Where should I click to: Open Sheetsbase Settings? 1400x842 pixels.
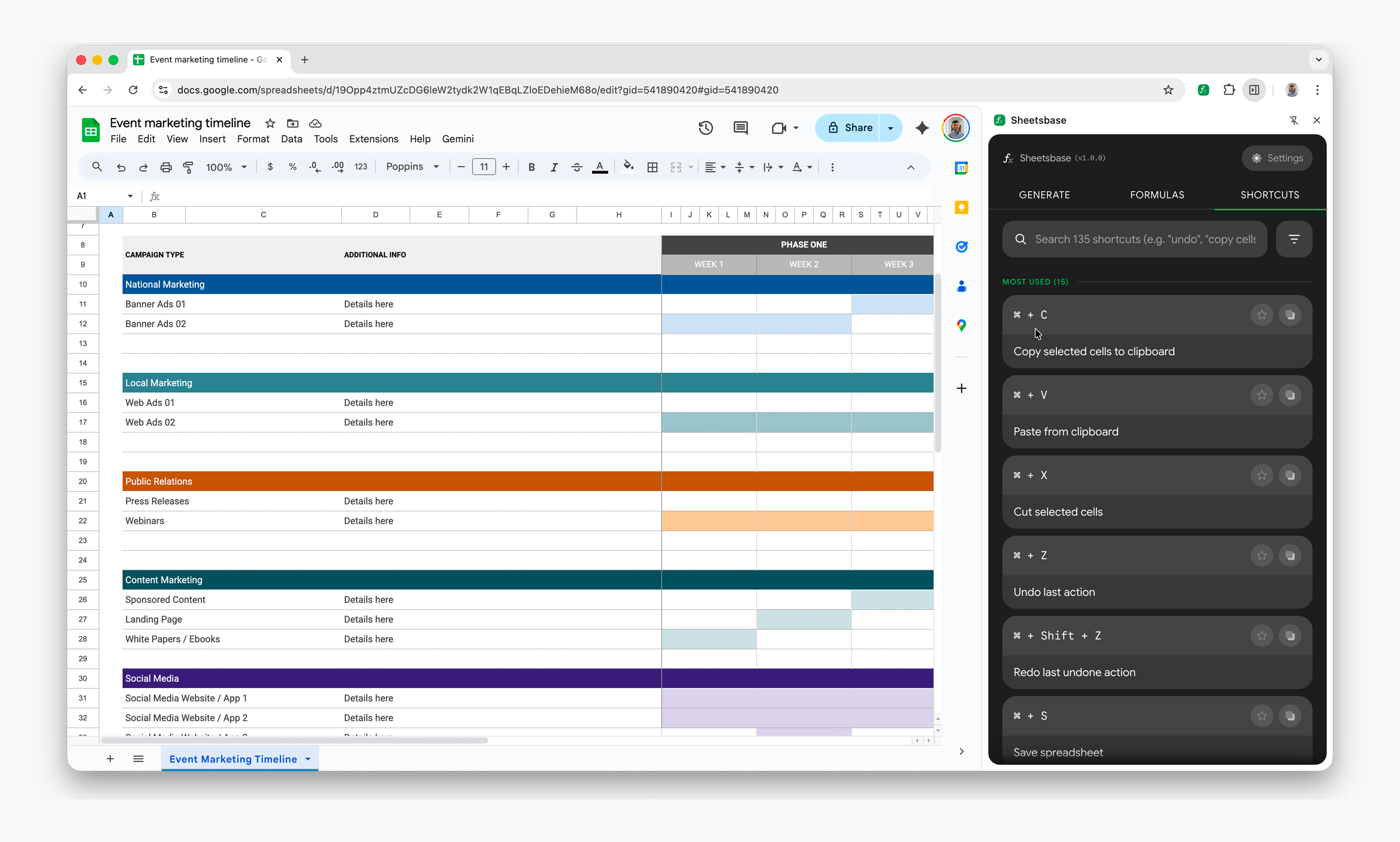coord(1276,158)
